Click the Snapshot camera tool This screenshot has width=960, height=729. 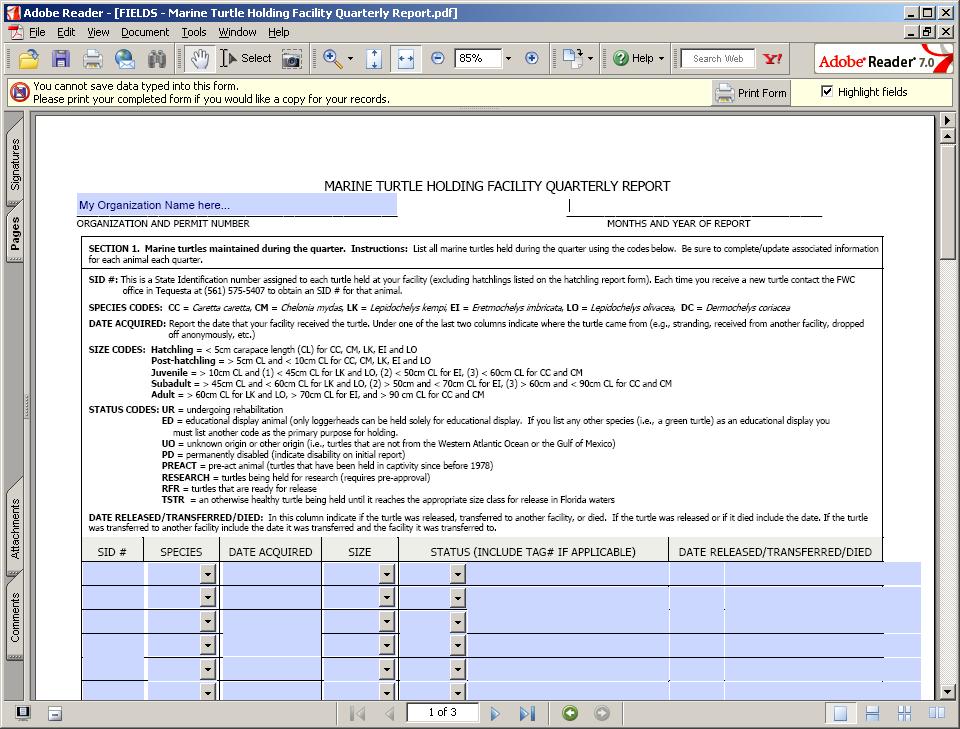tap(291, 59)
